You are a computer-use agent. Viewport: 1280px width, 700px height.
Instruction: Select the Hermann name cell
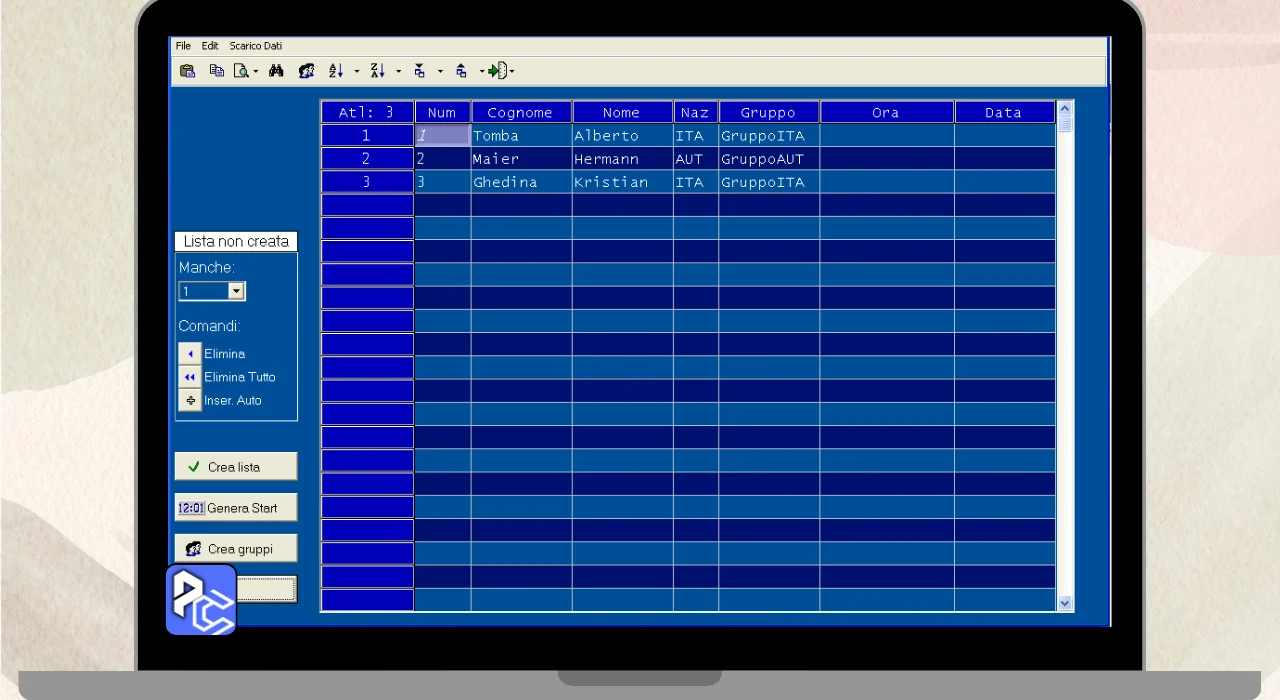click(622, 158)
